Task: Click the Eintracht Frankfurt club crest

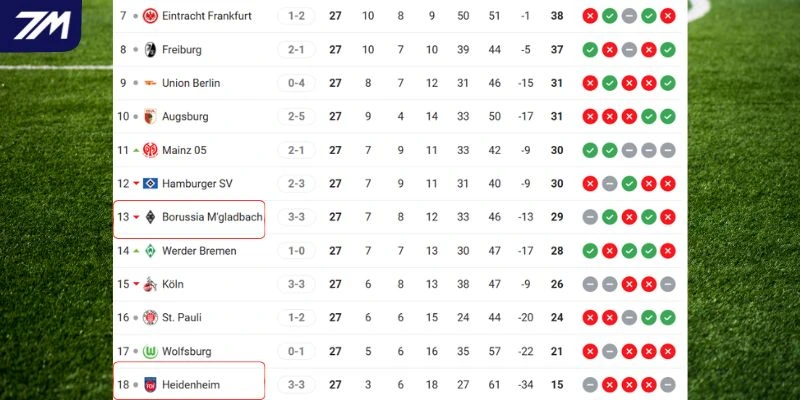Action: pyautogui.click(x=150, y=16)
